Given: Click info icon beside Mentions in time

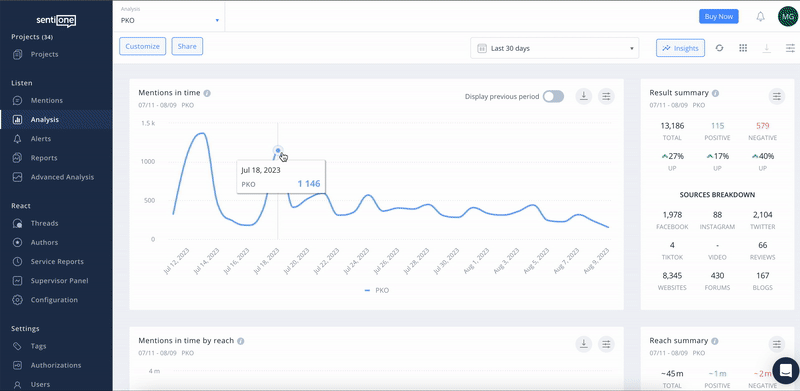Looking at the screenshot, I should click(207, 93).
